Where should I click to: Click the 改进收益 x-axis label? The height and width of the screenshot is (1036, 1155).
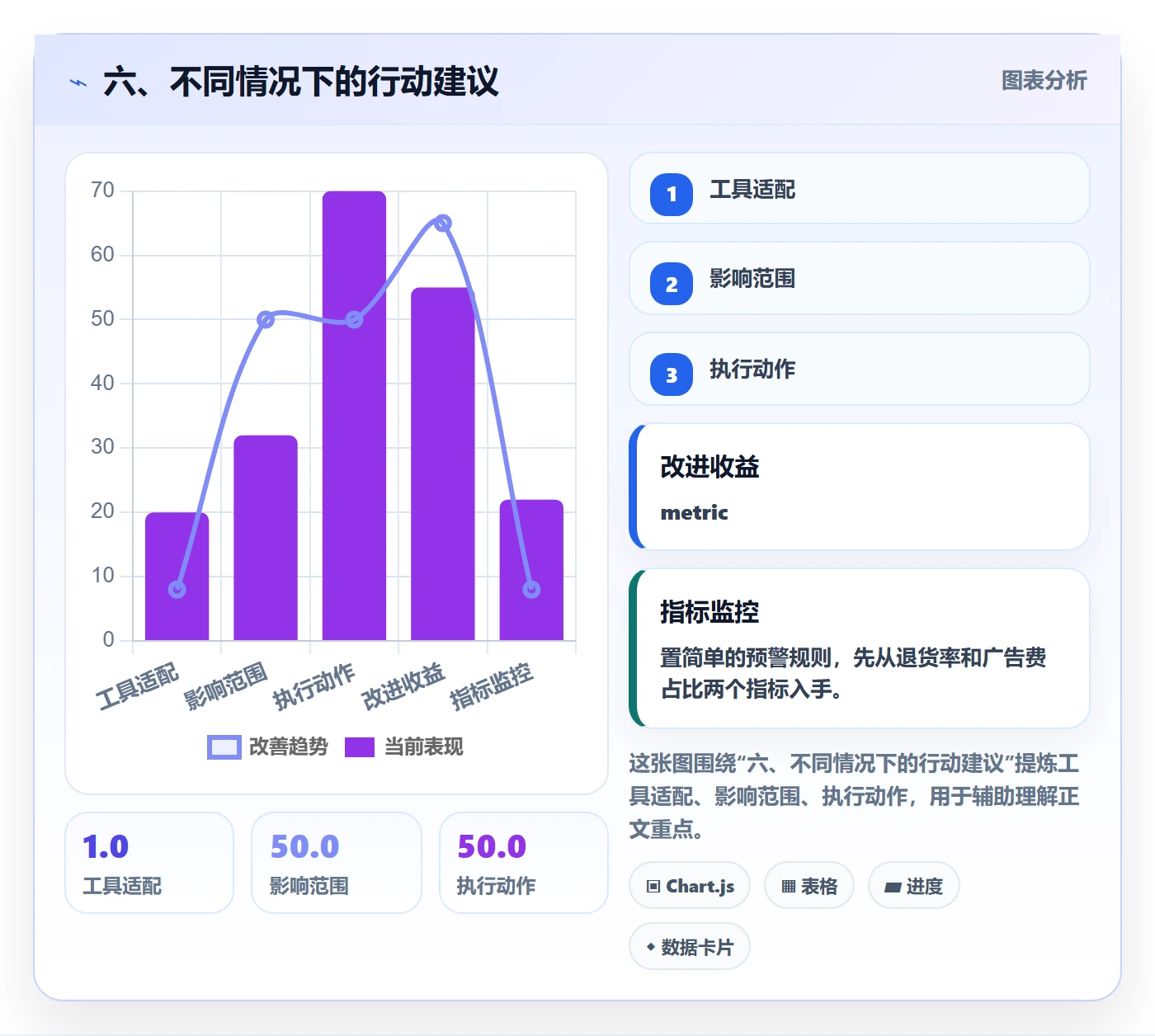click(x=403, y=686)
